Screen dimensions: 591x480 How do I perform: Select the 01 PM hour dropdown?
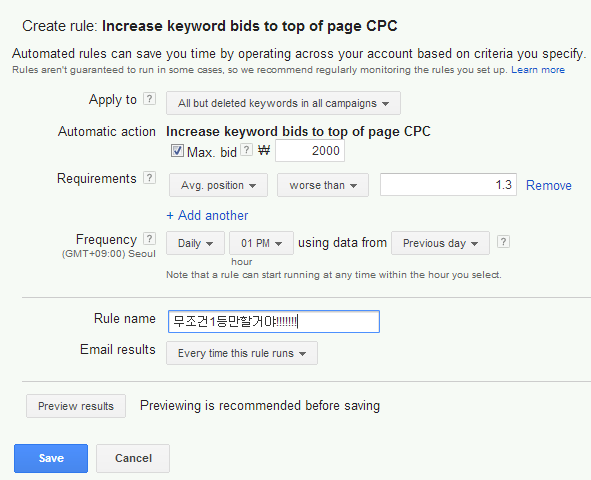click(x=261, y=243)
